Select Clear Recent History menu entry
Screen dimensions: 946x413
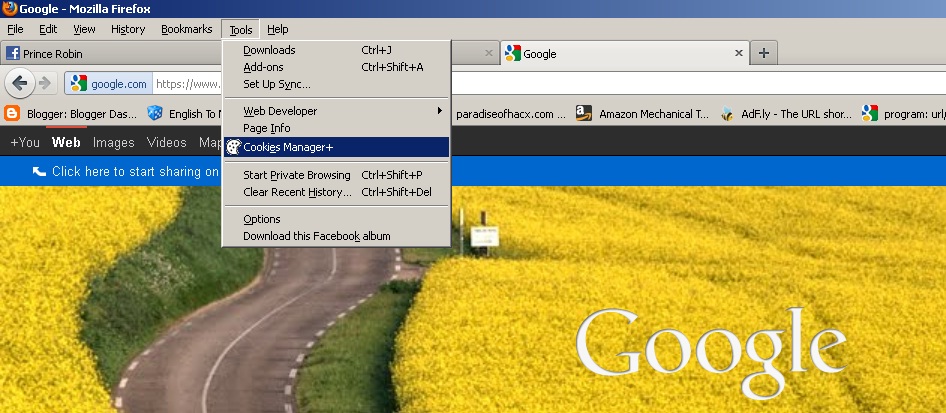[x=337, y=192]
